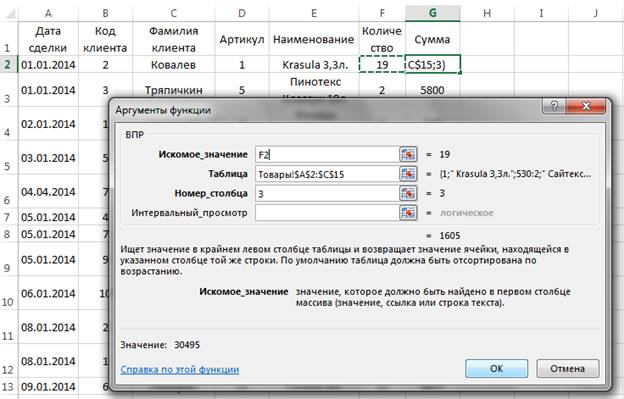Click range selector icon beside Интервальный_просмотр field

pos(408,213)
